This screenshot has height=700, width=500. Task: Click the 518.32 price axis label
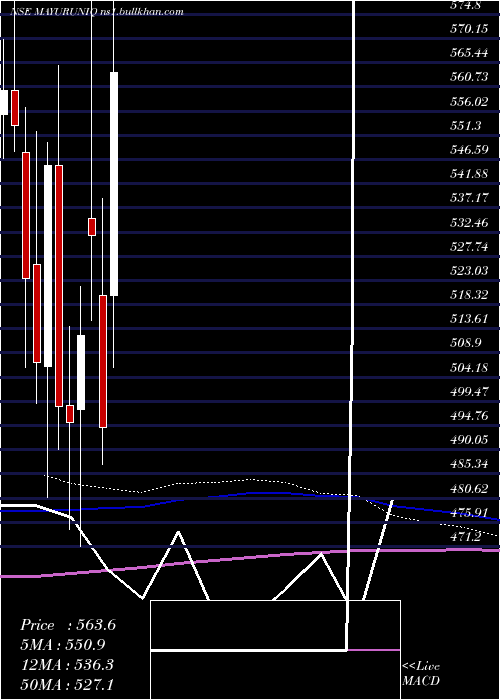pos(469,295)
